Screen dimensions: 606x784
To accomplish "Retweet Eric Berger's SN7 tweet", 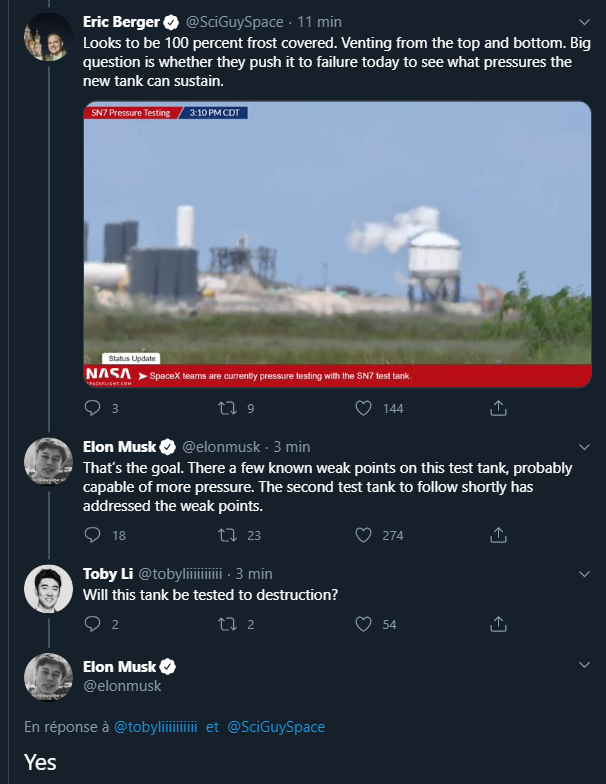I will (227, 408).
